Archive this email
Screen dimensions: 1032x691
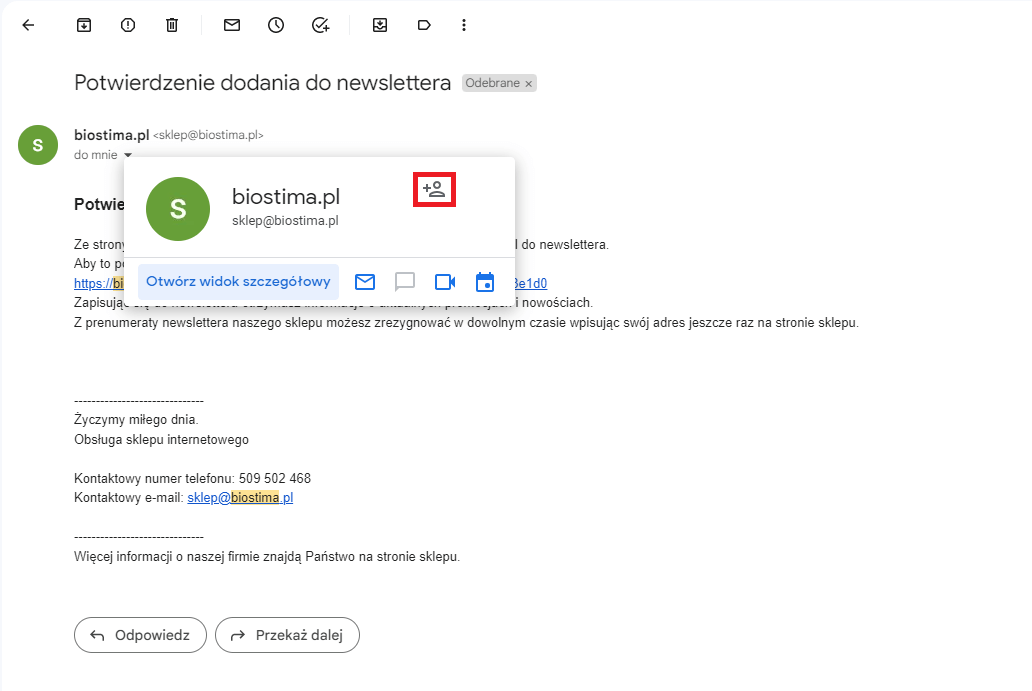[x=84, y=25]
